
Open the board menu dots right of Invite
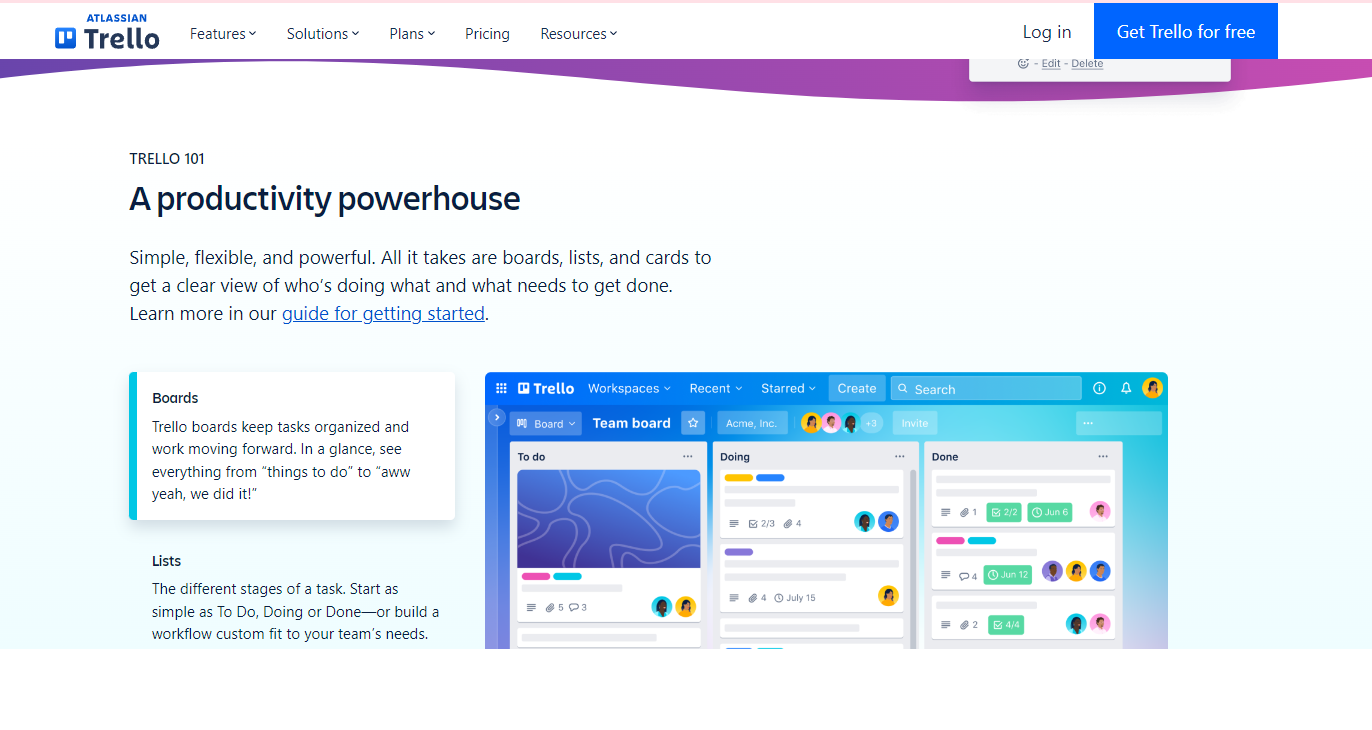[x=1088, y=423]
